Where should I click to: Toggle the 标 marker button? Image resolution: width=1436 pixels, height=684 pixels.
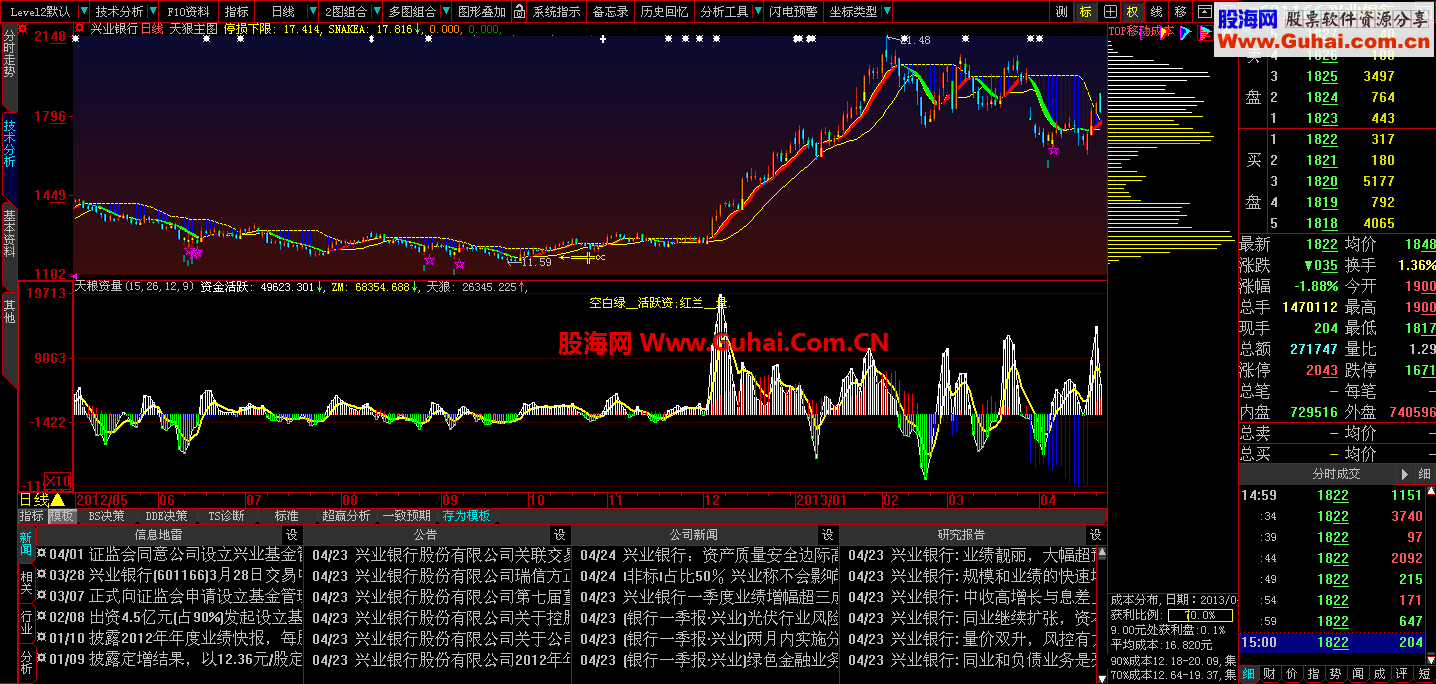[x=1086, y=11]
